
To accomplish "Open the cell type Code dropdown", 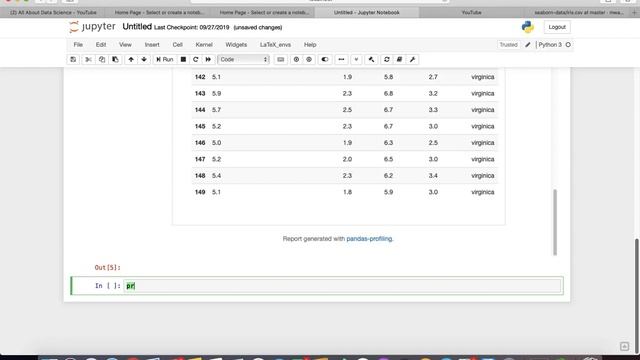I will (243, 60).
